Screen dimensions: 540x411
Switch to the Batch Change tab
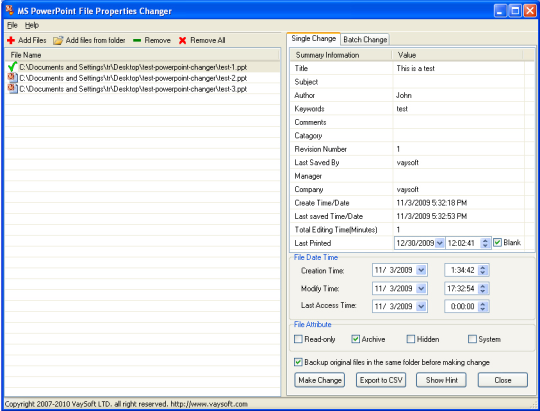tap(365, 39)
